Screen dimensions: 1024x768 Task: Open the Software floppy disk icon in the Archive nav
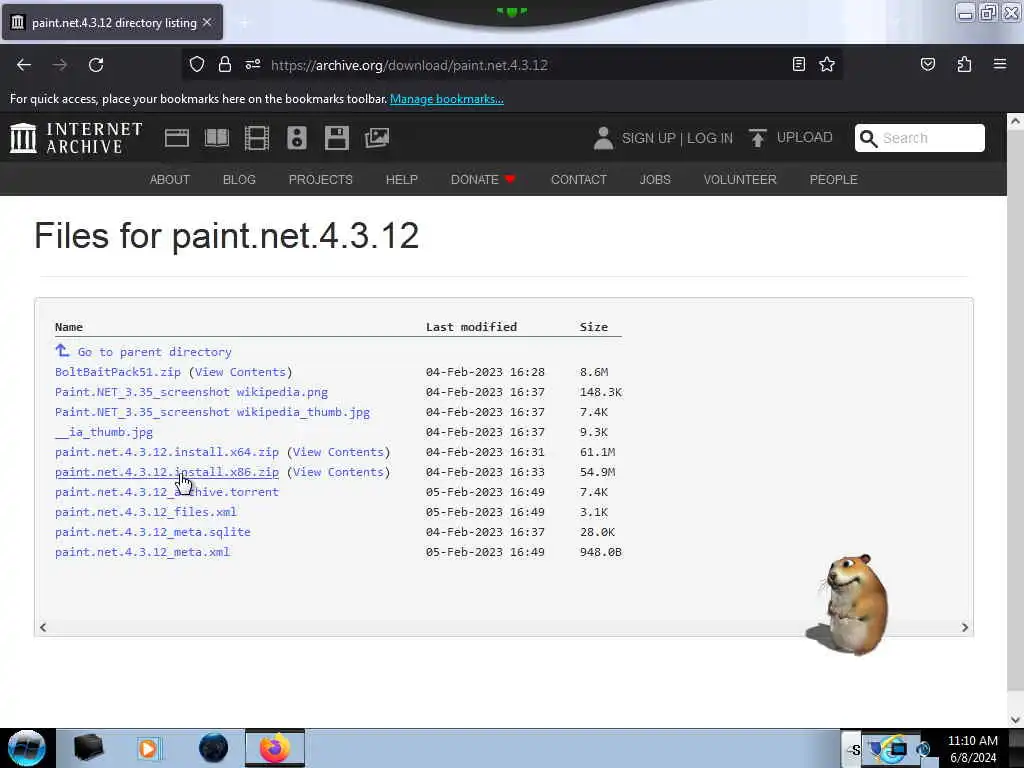[x=336, y=138]
